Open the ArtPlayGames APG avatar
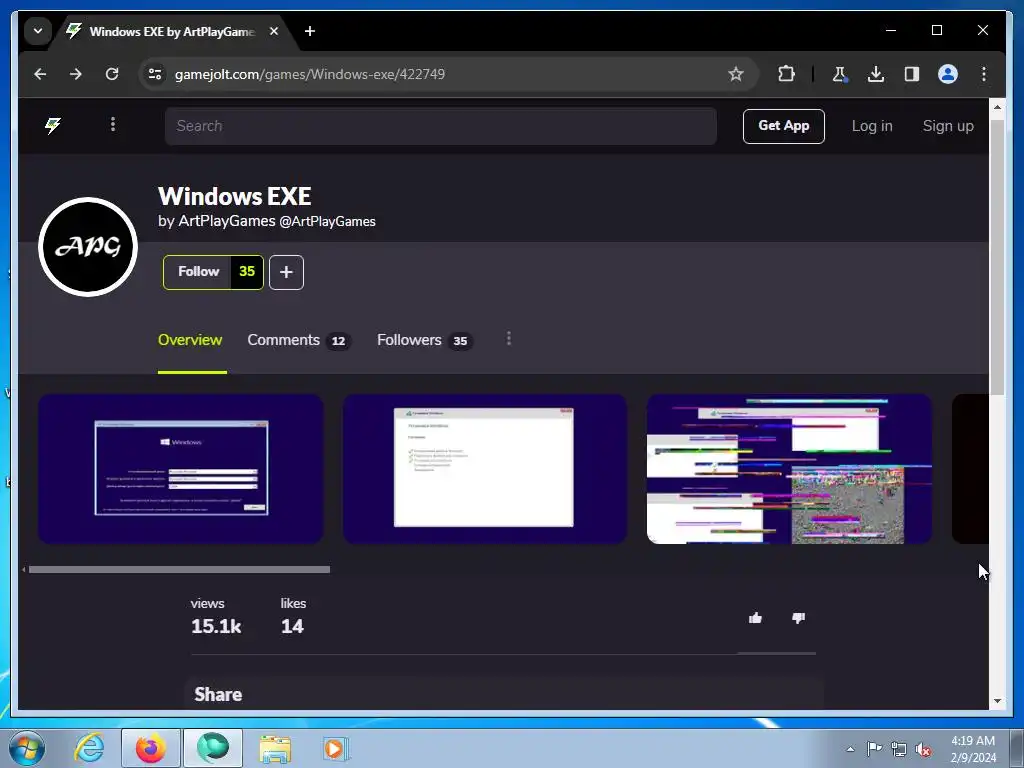 click(88, 247)
